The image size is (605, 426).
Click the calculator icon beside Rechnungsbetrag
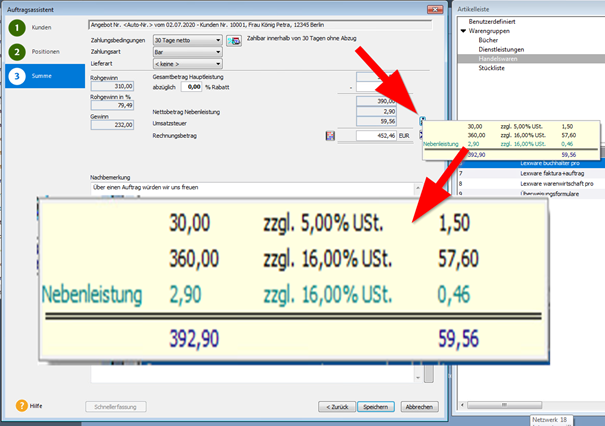(x=329, y=133)
